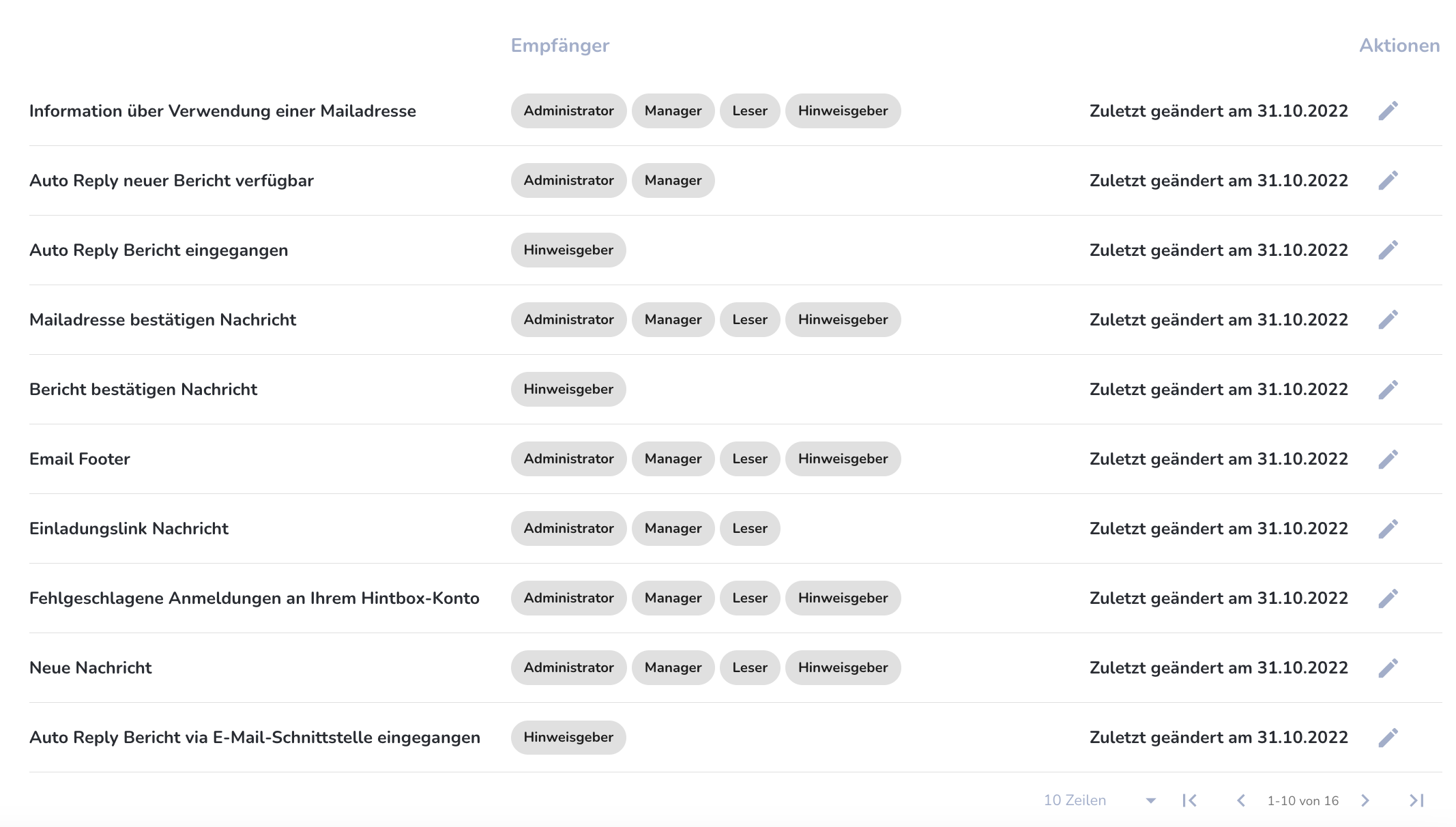The height and width of the screenshot is (827, 1456).
Task: Edit the Auto Reply Bericht eingegangen template
Action: 1388,250
